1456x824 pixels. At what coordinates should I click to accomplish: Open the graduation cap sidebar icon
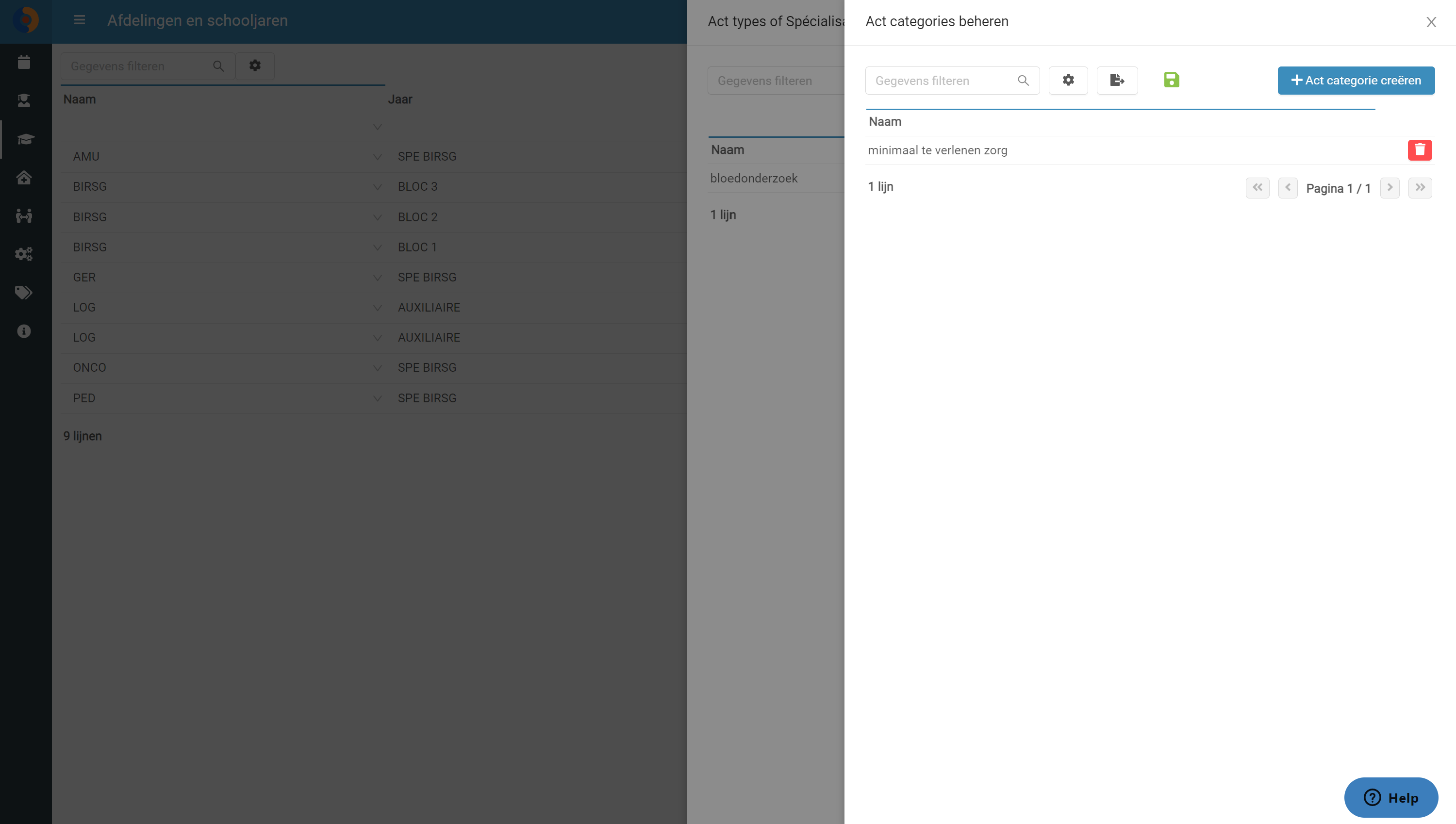pyautogui.click(x=25, y=139)
